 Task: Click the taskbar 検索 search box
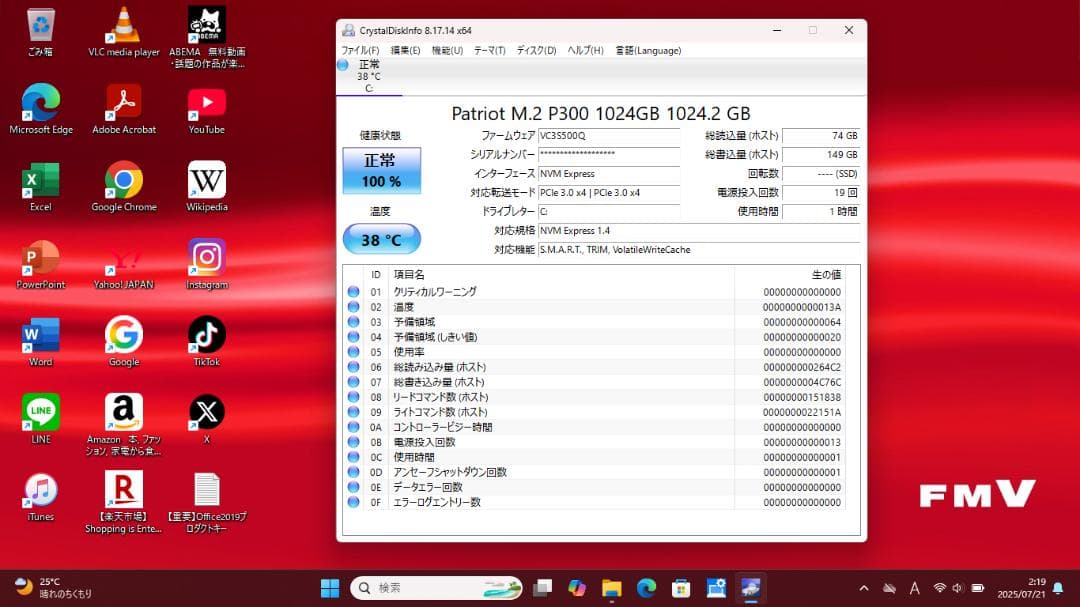click(435, 588)
